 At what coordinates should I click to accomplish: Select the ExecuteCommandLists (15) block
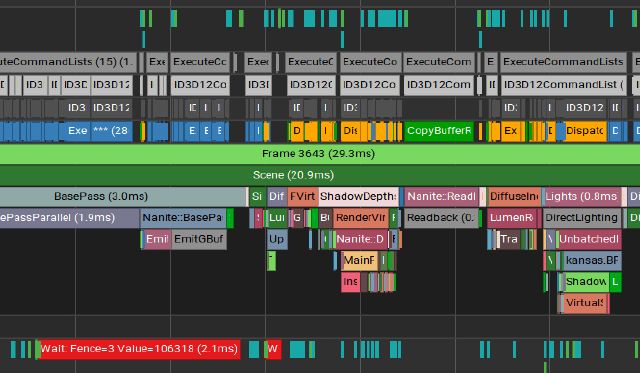coord(68,62)
